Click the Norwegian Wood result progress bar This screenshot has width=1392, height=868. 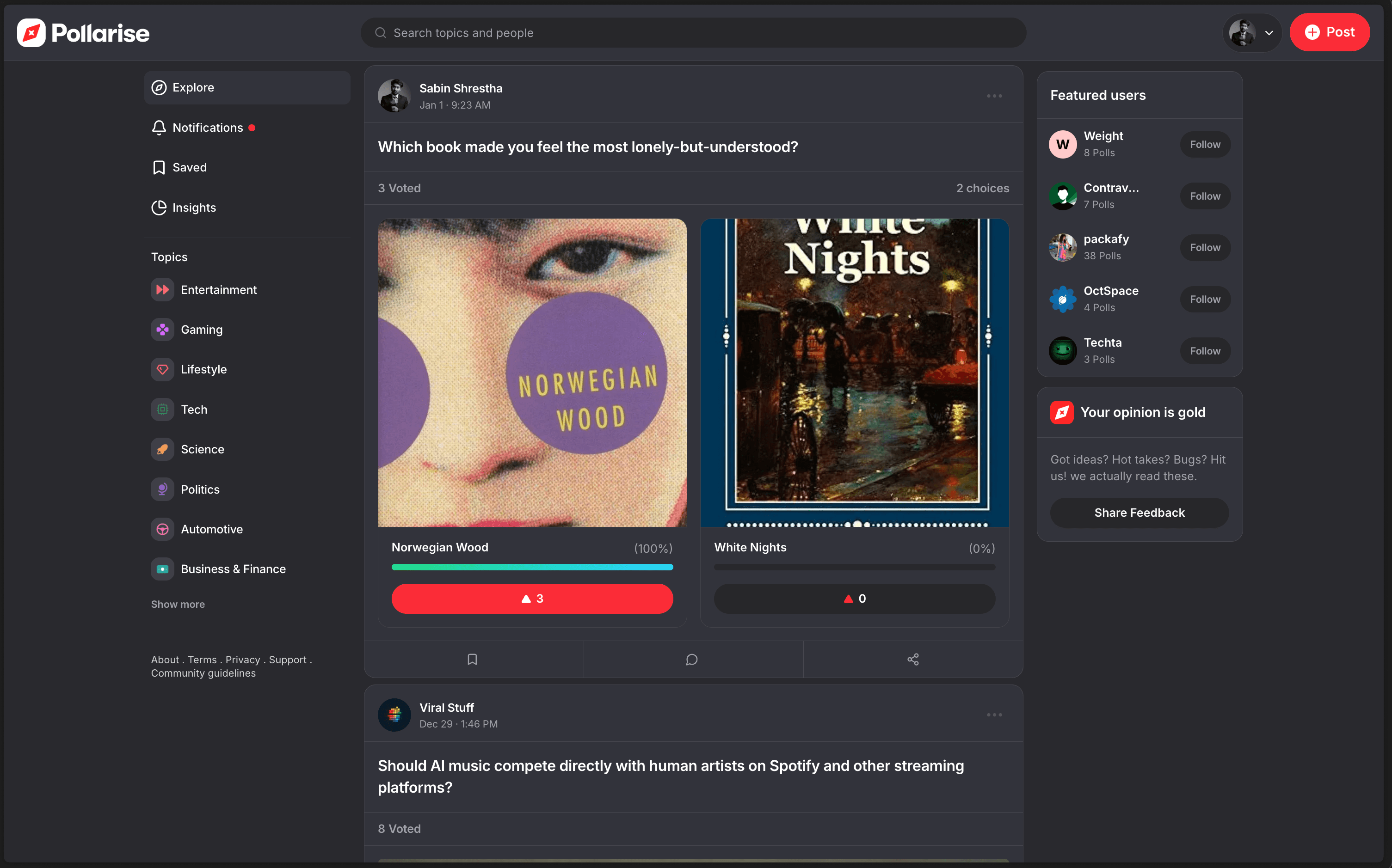click(x=532, y=567)
